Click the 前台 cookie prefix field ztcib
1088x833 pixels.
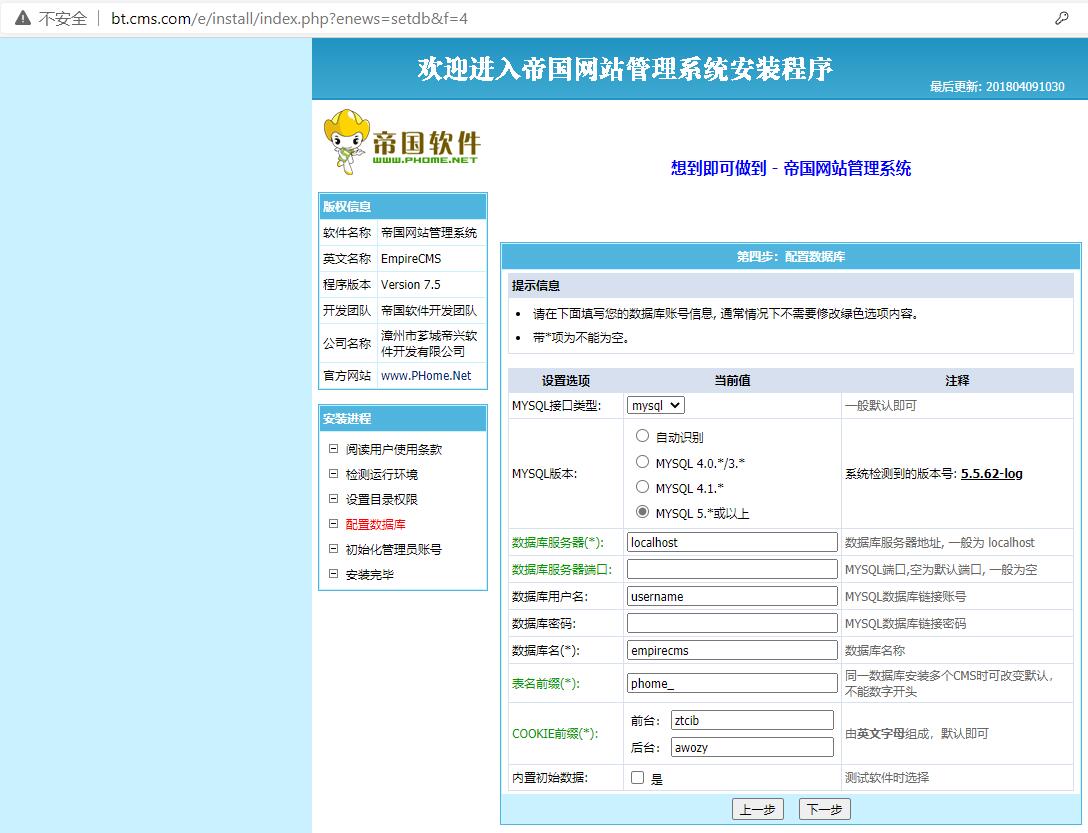coord(752,720)
